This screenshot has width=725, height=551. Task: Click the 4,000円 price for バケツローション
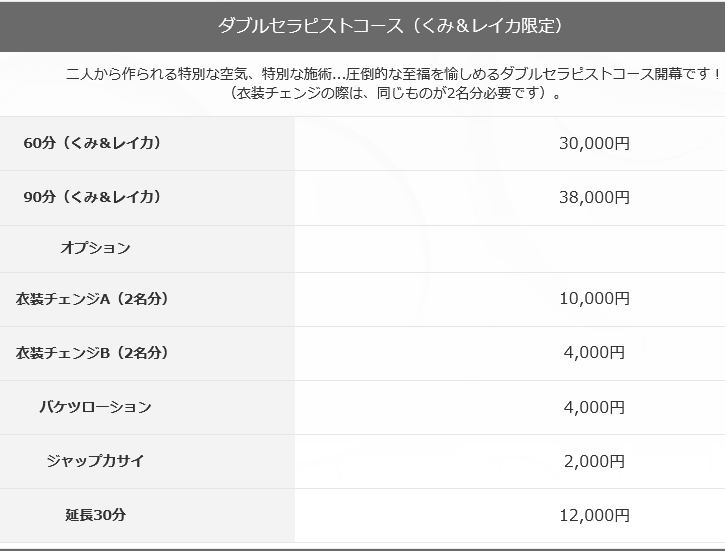tap(594, 407)
